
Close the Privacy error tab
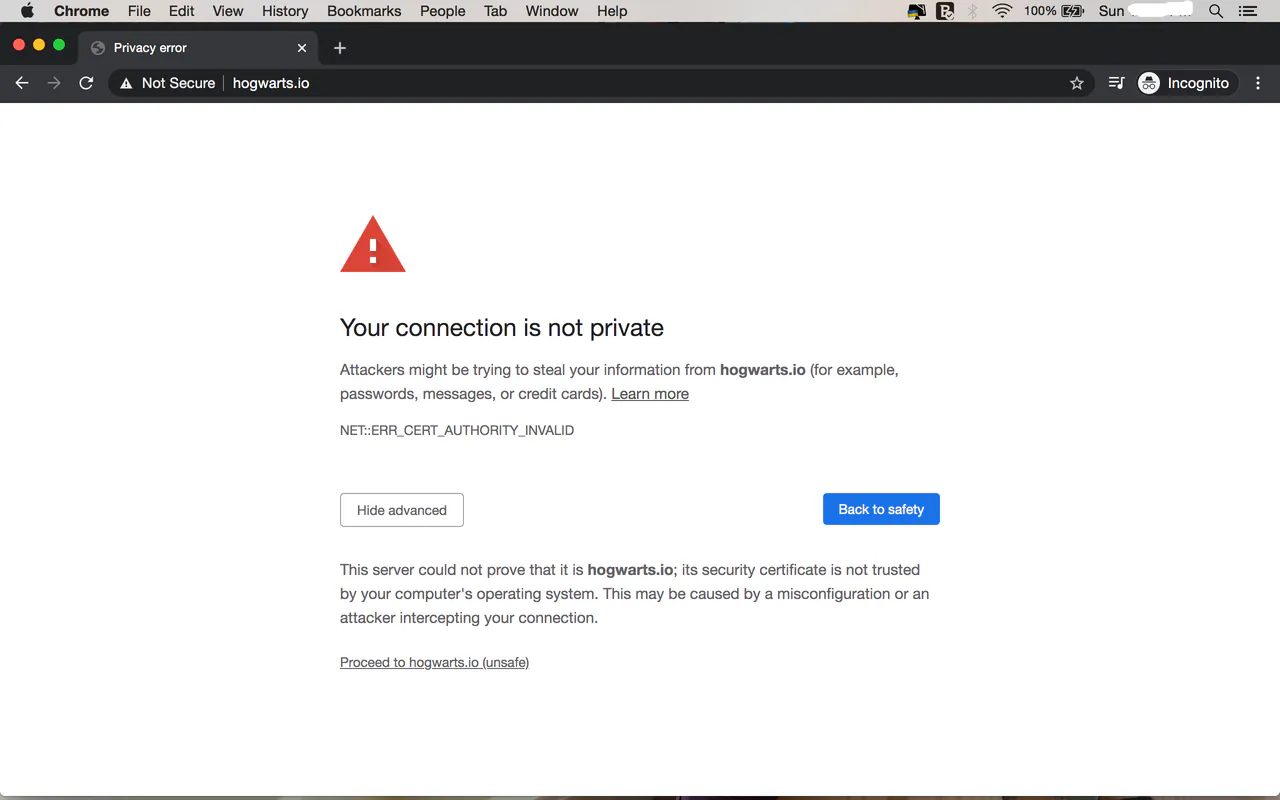coord(302,48)
